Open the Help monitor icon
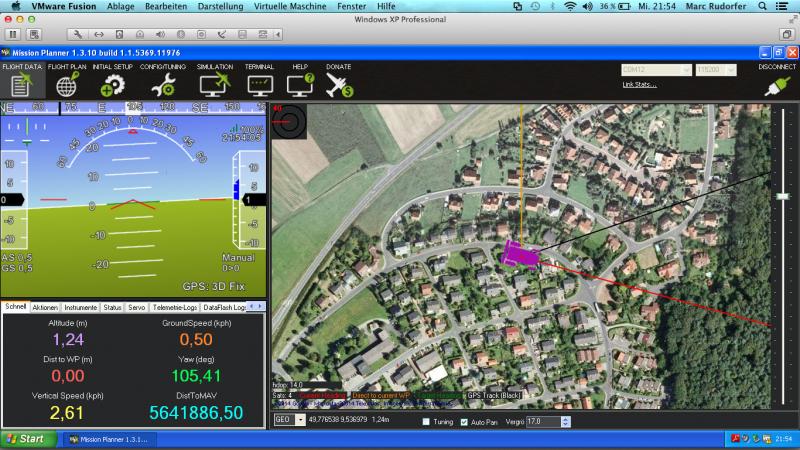The width and height of the screenshot is (800, 450). coord(300,85)
